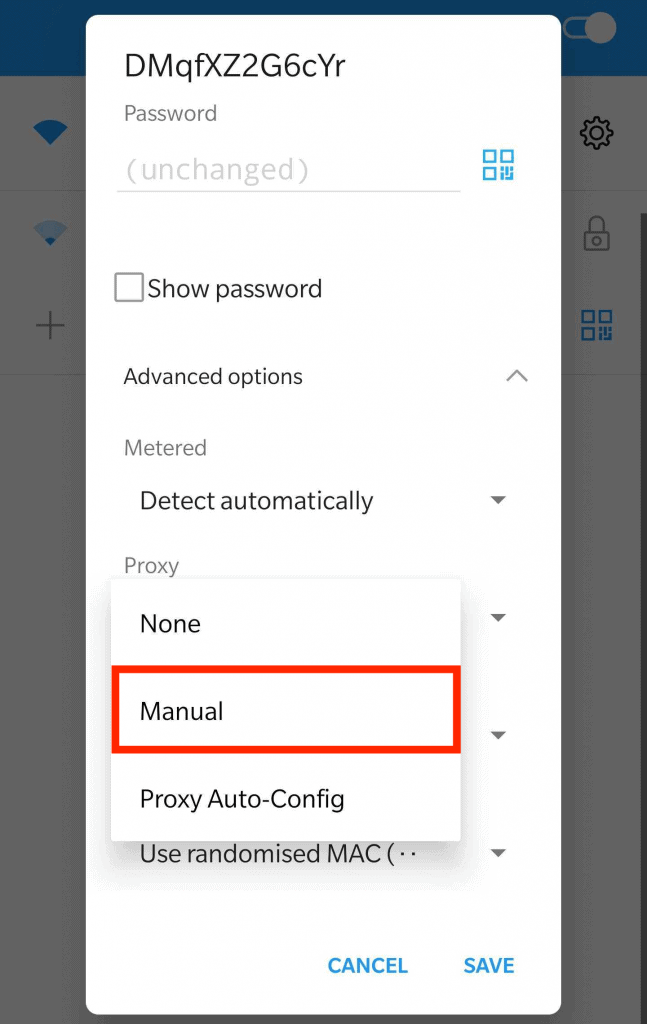This screenshot has height=1024, width=647.
Task: Tap the unchanged password input field
Action: tap(289, 170)
